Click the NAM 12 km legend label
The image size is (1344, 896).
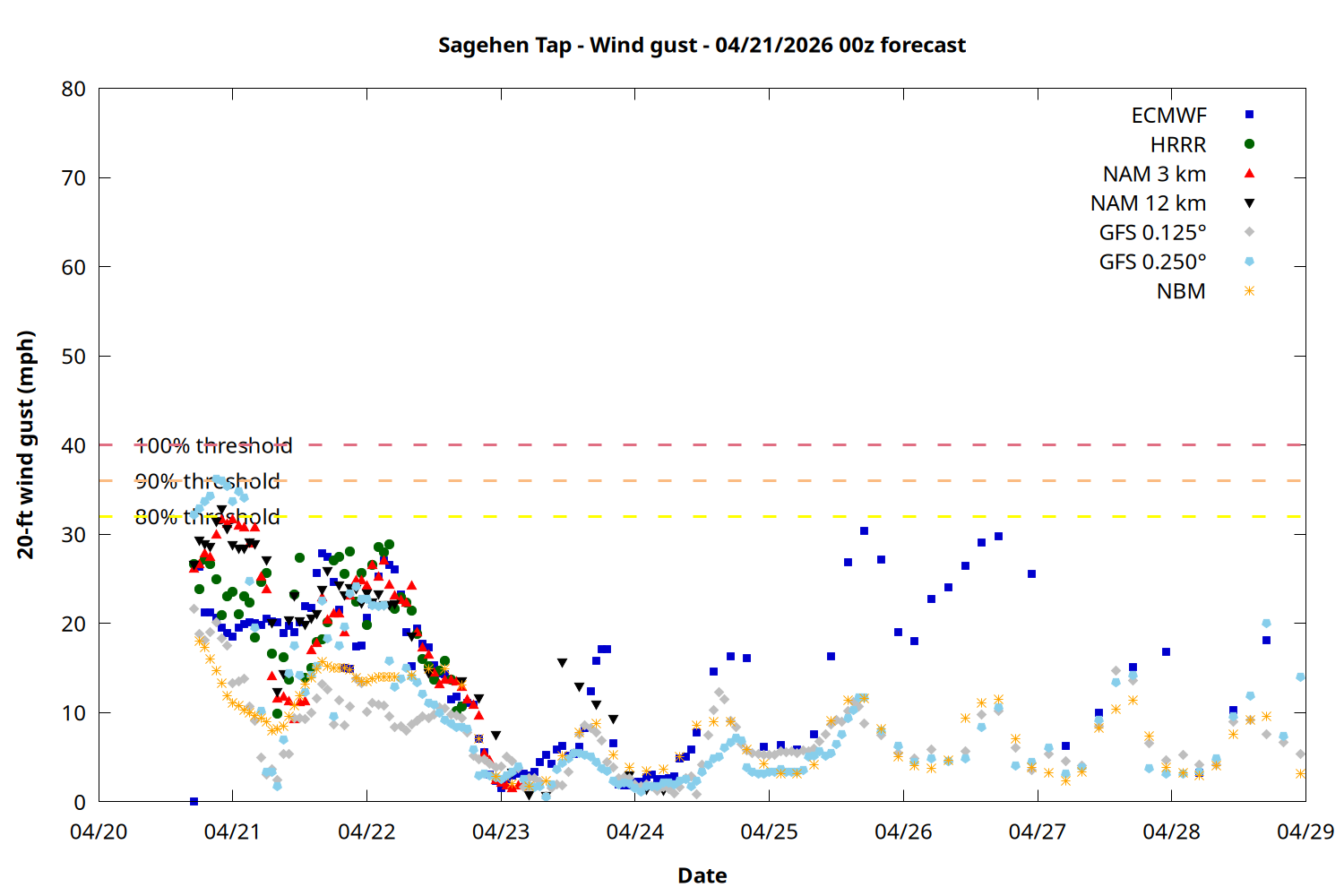1148,203
